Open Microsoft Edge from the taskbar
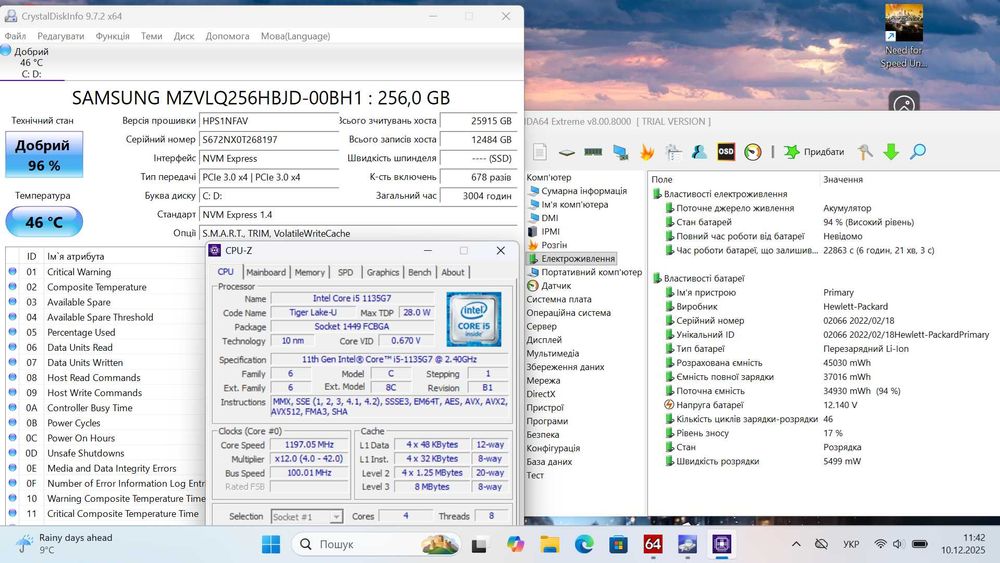This screenshot has height=563, width=1000. pos(584,545)
